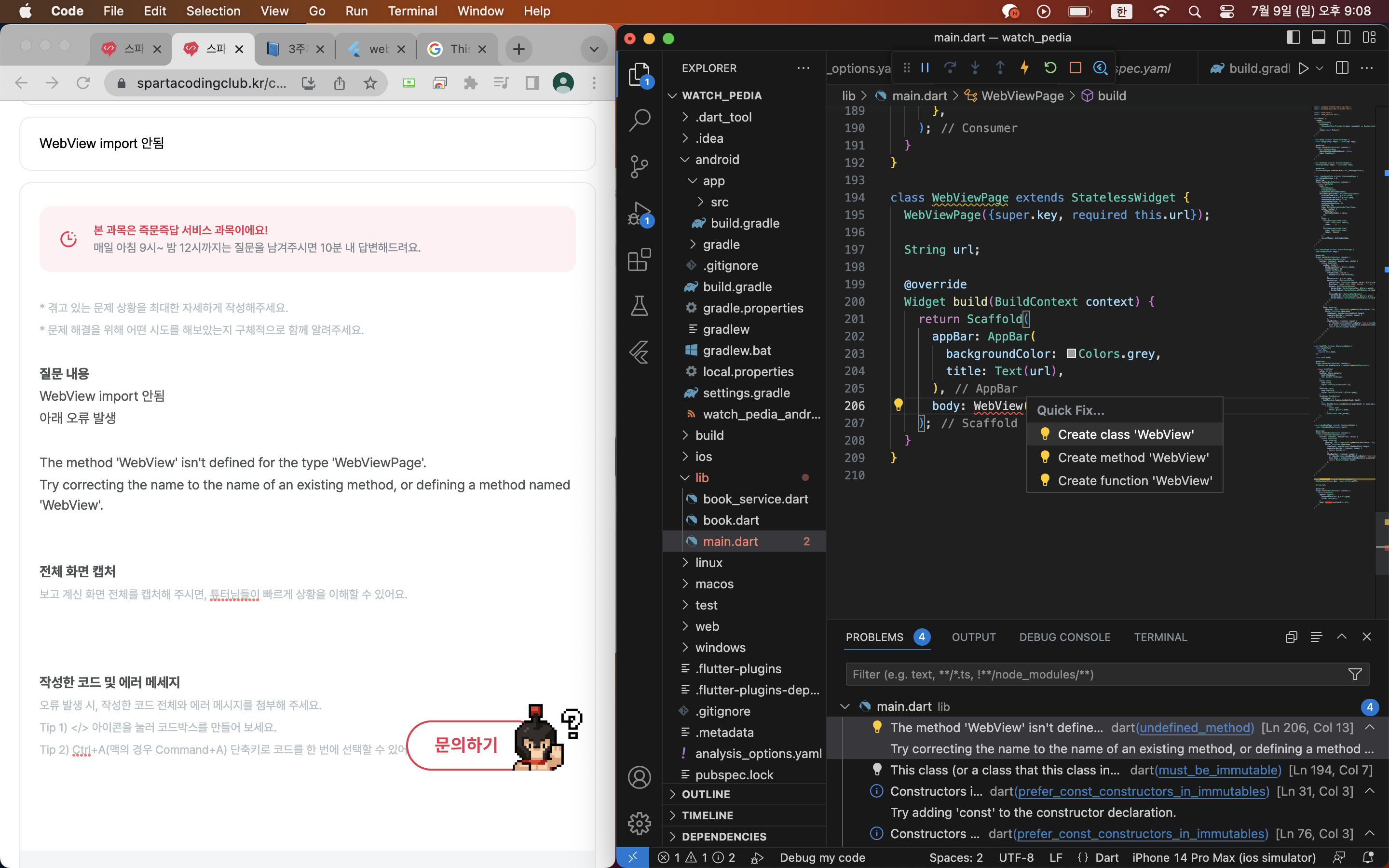Viewport: 1389px width, 868px height.
Task: Select quick fix Create class 'WebView'
Action: (x=1124, y=434)
